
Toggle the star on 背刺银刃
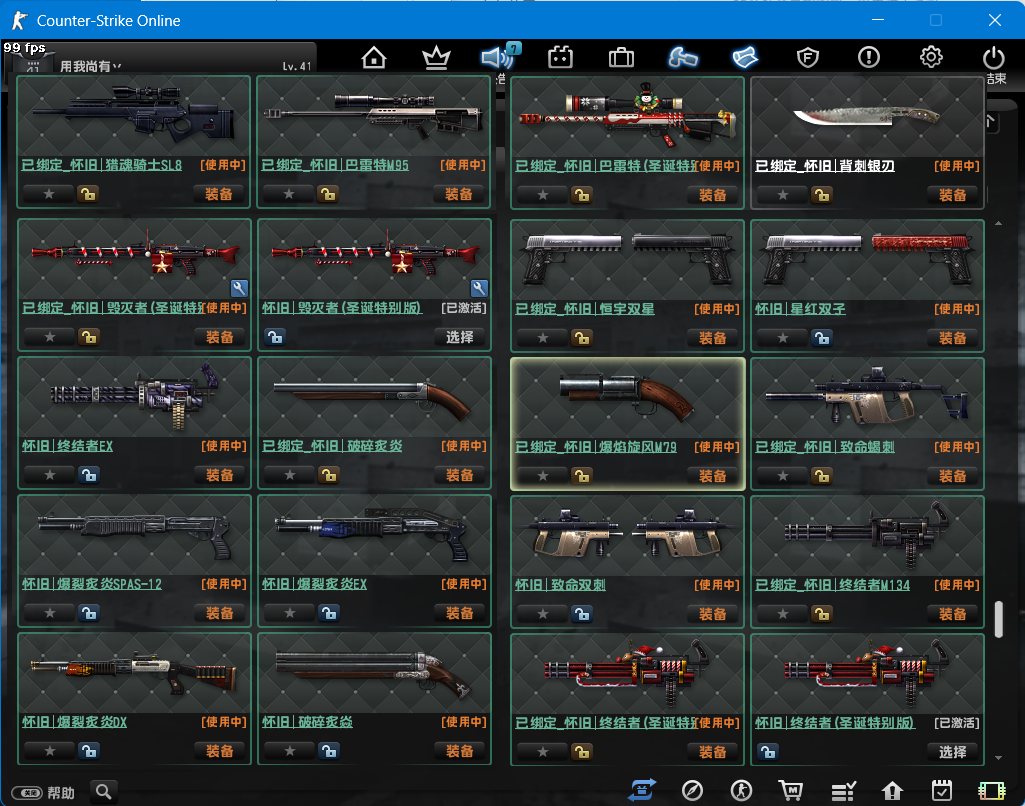click(782, 195)
